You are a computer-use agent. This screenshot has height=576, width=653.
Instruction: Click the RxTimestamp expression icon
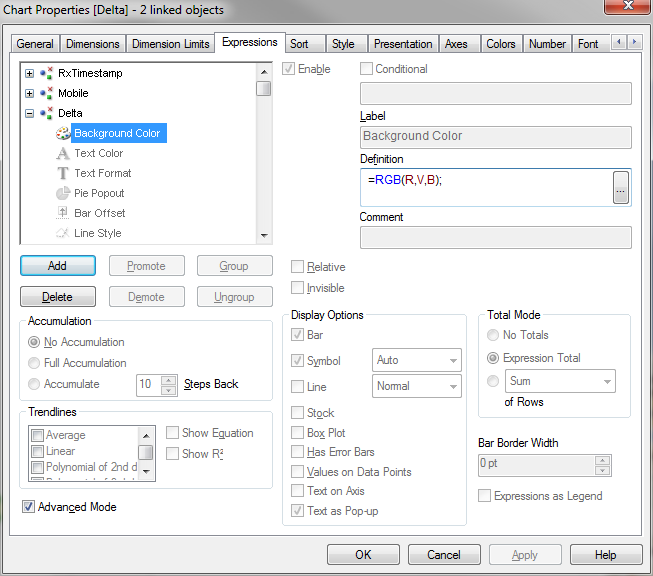[46, 73]
